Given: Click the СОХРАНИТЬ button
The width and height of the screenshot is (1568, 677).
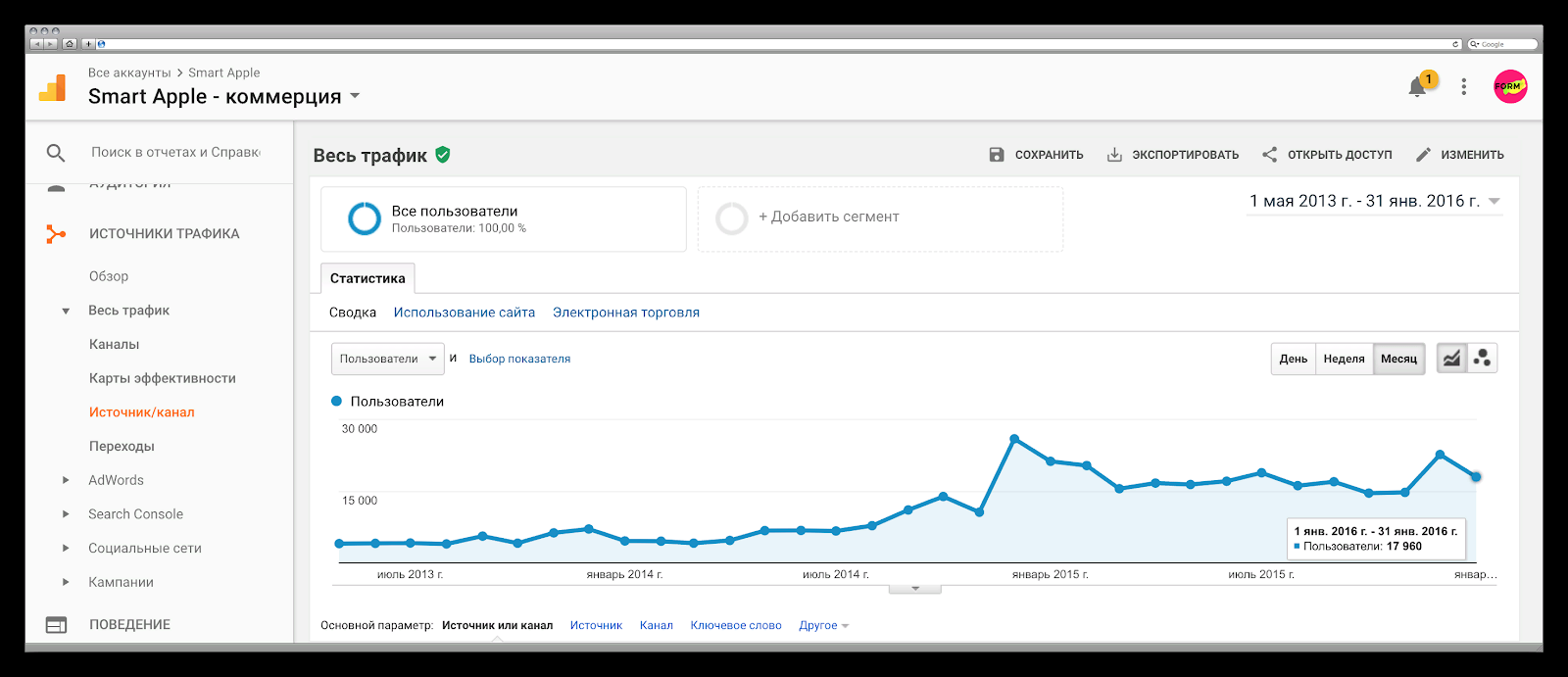Looking at the screenshot, I should point(1036,155).
